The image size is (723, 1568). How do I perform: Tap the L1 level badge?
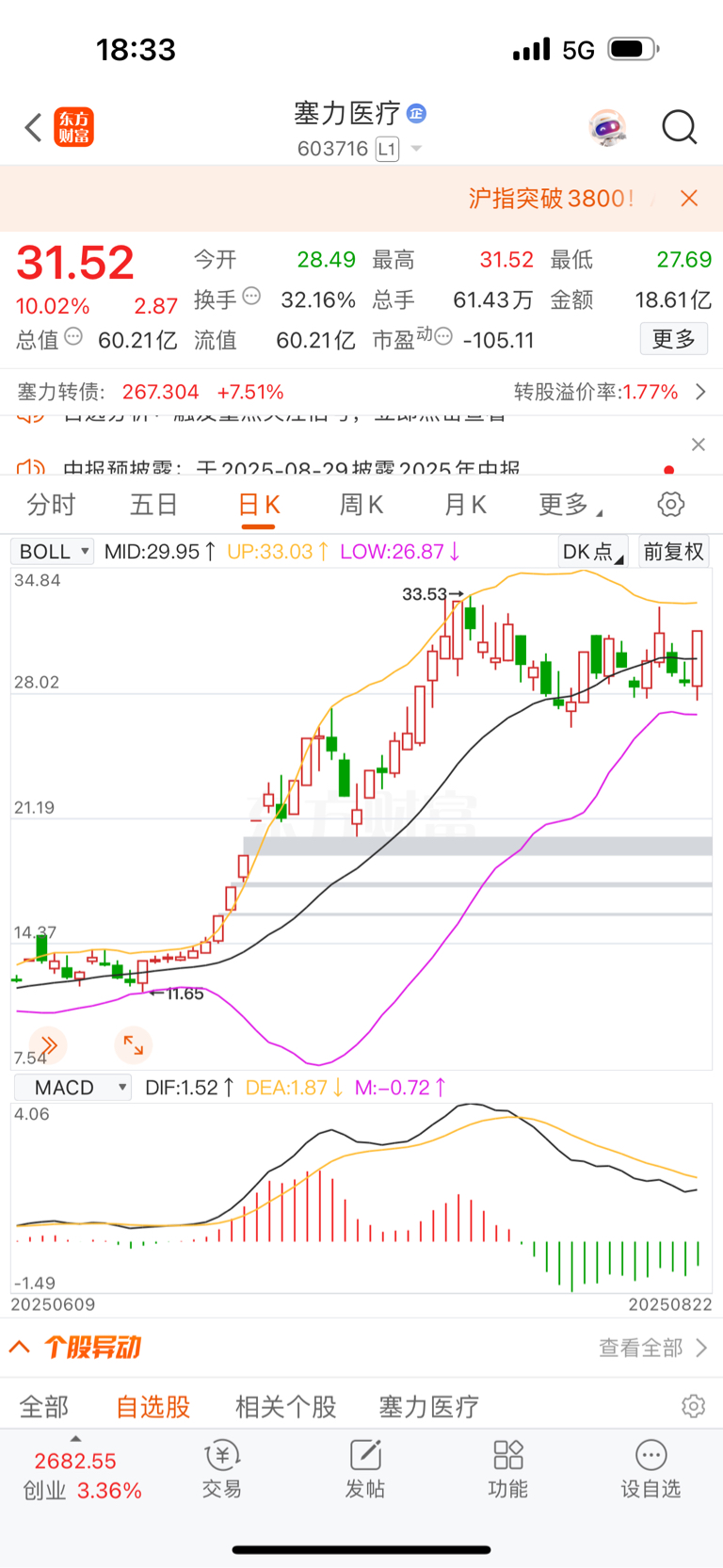coord(387,149)
